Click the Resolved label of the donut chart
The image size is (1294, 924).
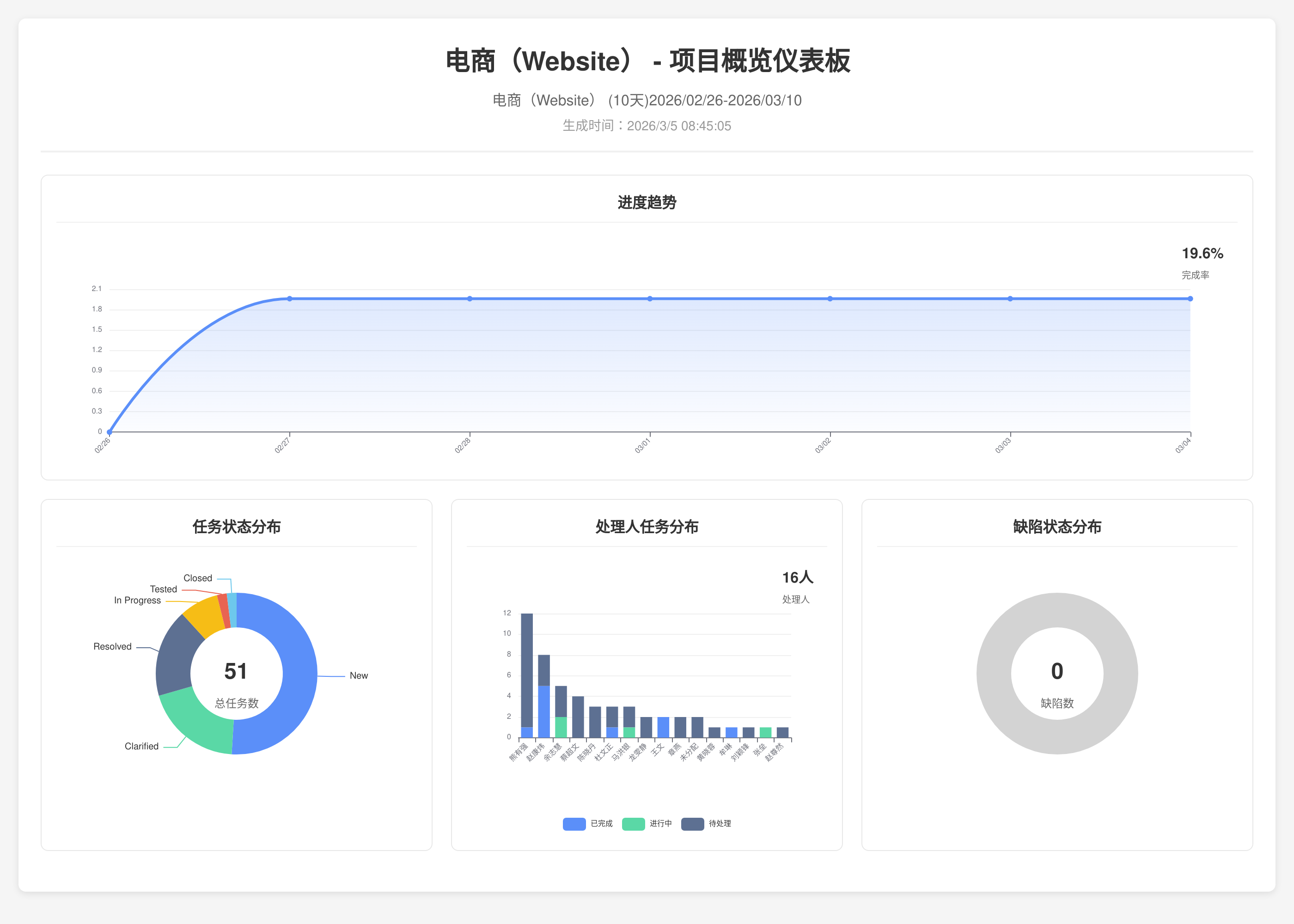point(113,646)
